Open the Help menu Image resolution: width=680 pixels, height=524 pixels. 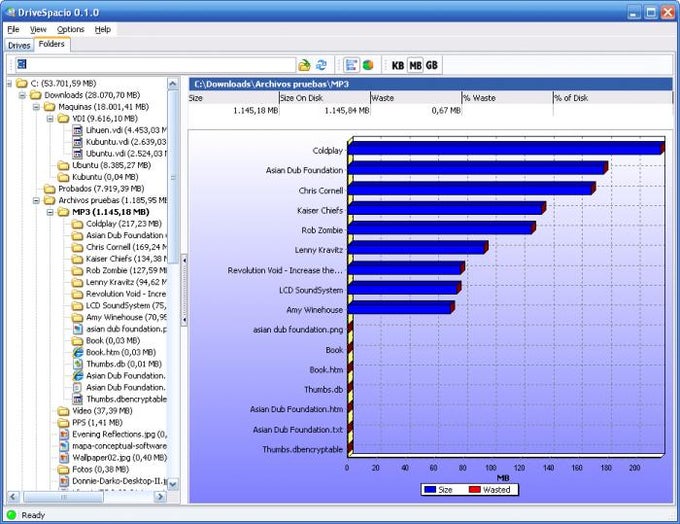tap(103, 29)
